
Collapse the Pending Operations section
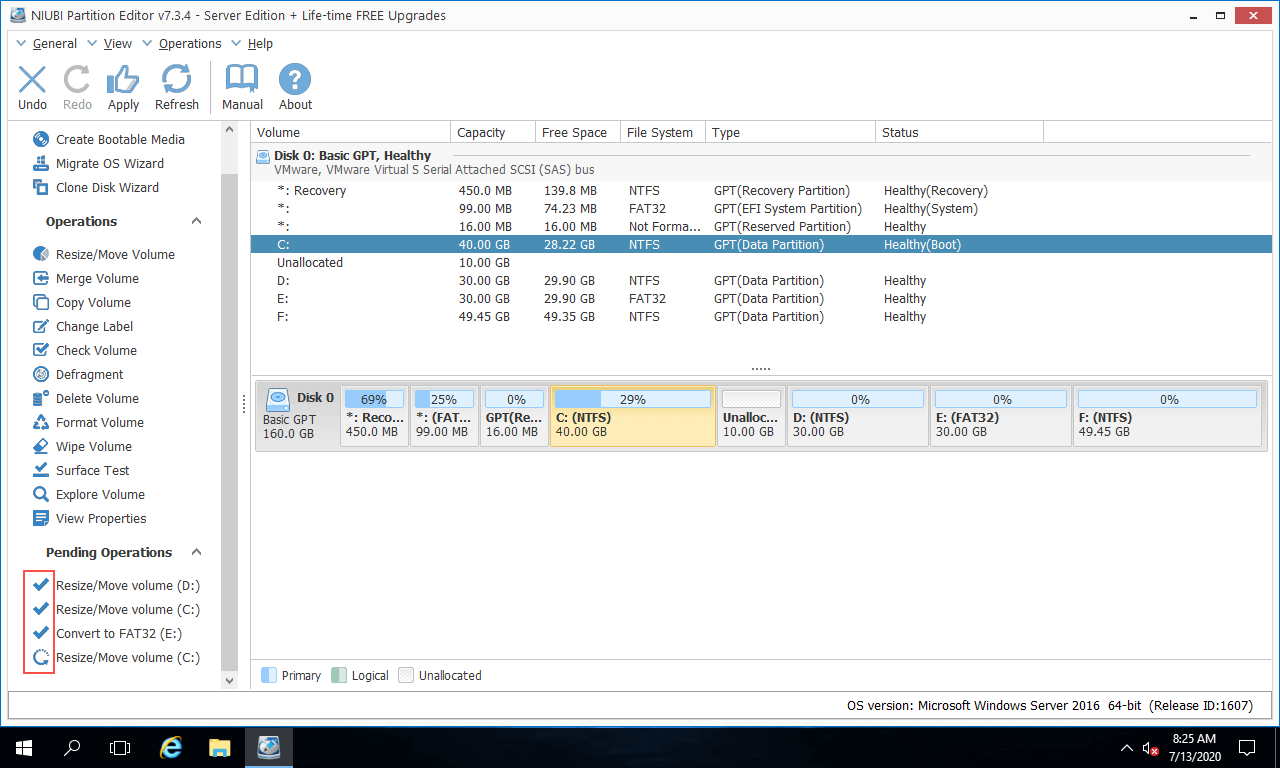197,553
